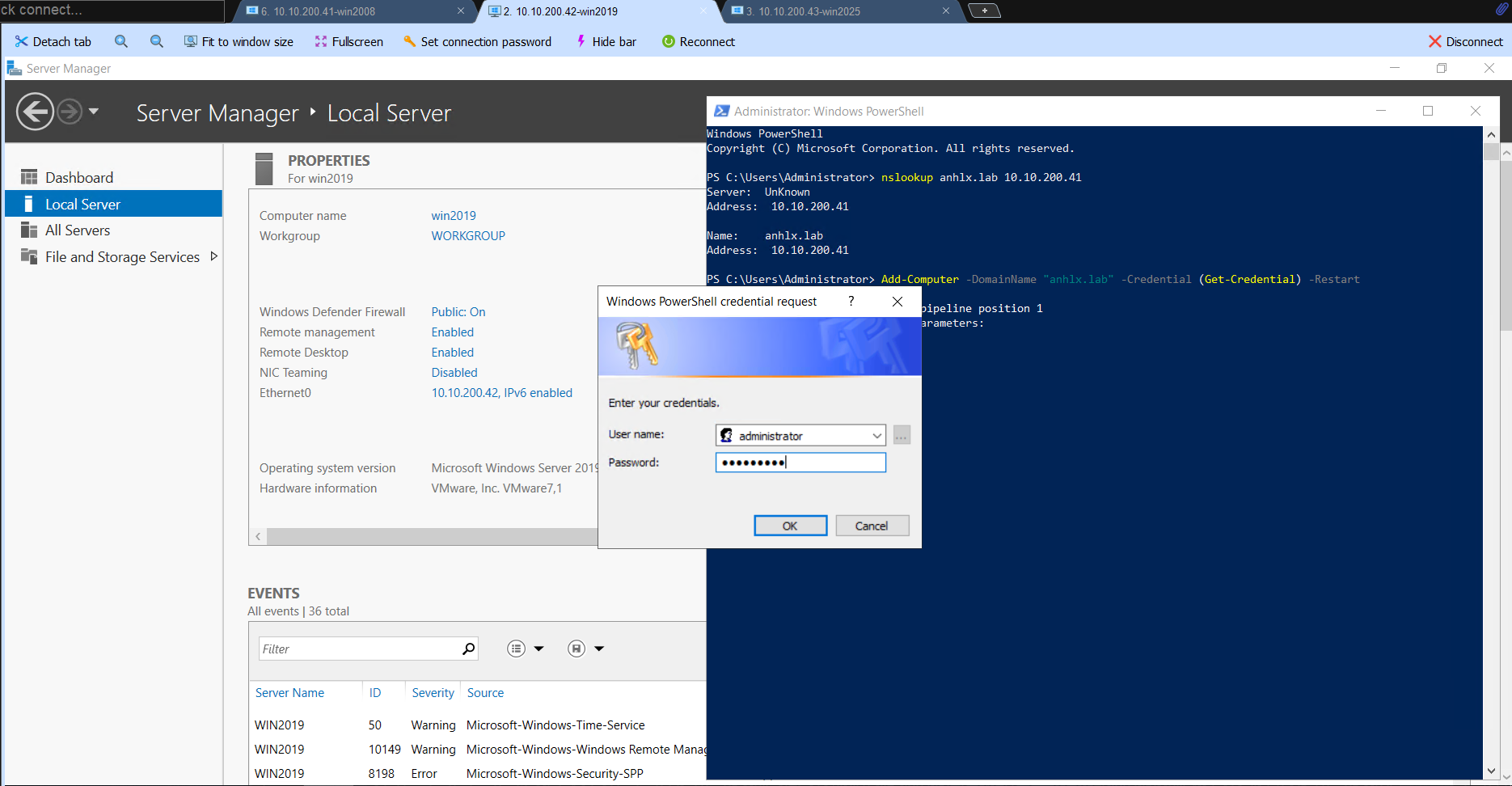Click Remote management Enabled link
Screen dimensions: 1512x786
coord(453,332)
